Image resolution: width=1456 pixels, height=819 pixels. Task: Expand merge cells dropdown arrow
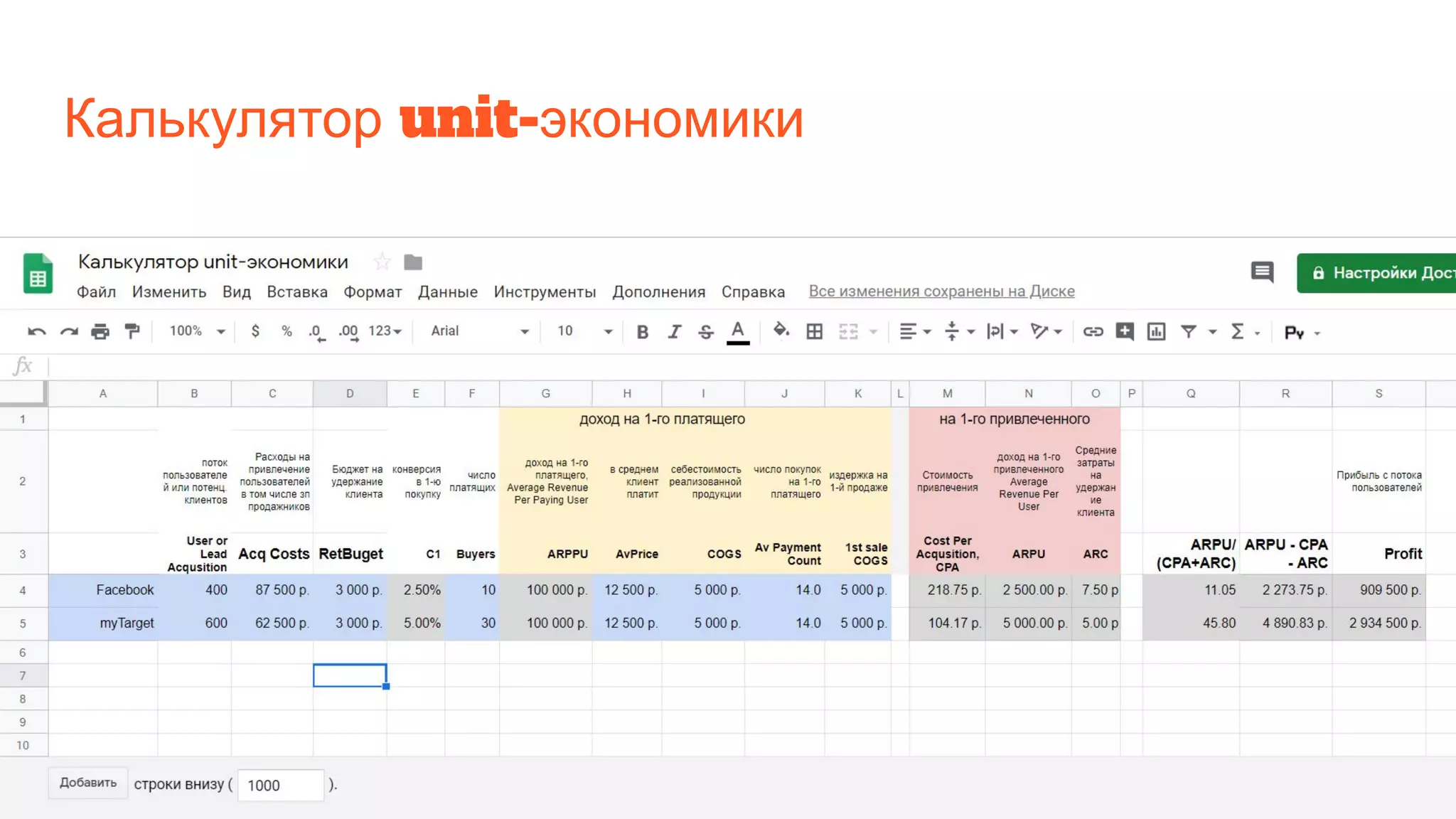tap(873, 332)
